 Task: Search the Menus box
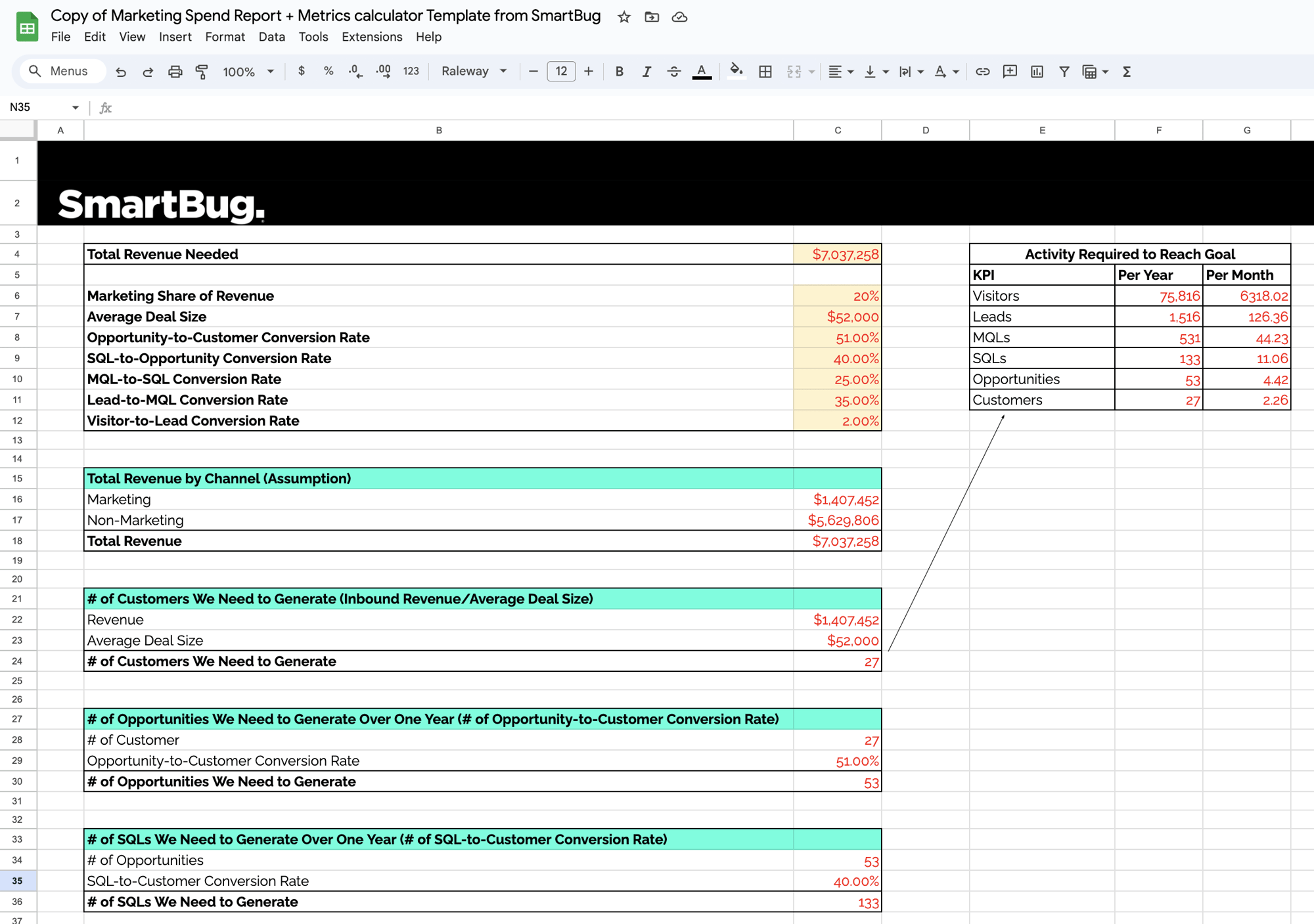63,71
